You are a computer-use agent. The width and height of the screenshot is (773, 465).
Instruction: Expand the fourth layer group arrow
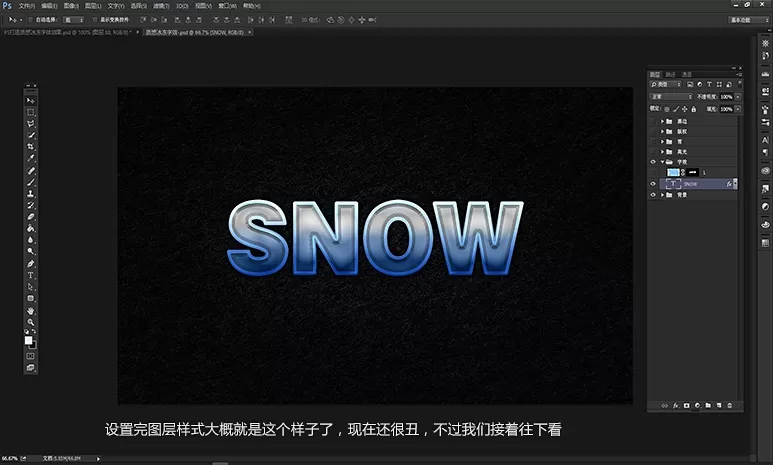point(662,152)
